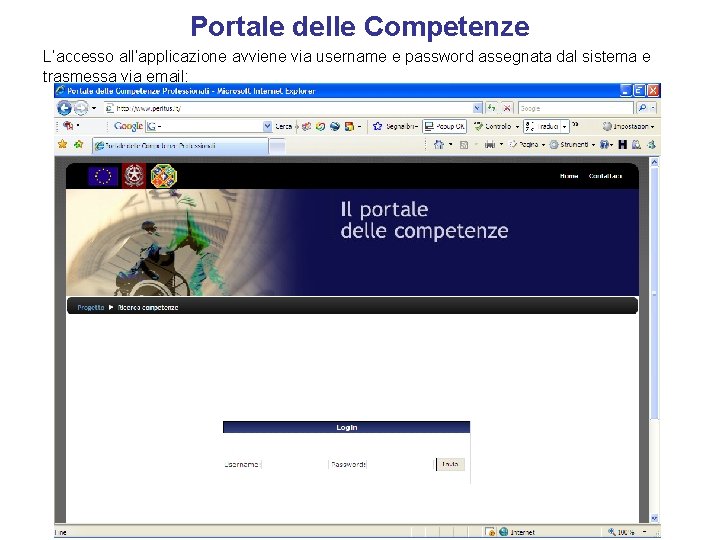Submit login with the Invia button

tap(450, 464)
